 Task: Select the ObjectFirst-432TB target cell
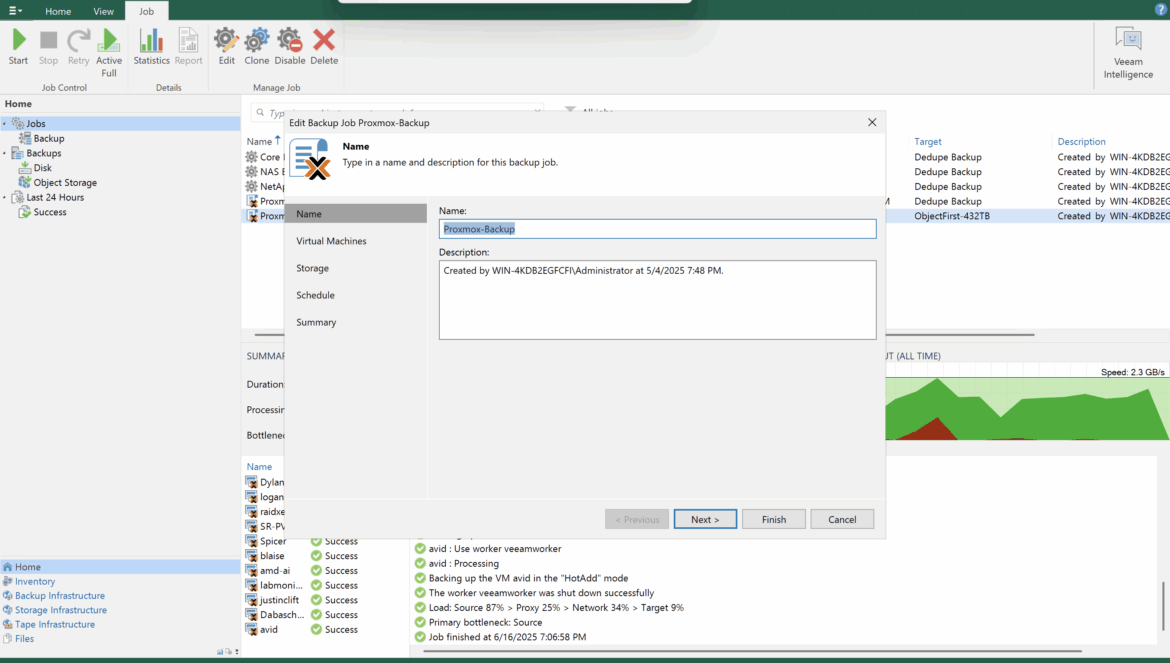click(951, 216)
